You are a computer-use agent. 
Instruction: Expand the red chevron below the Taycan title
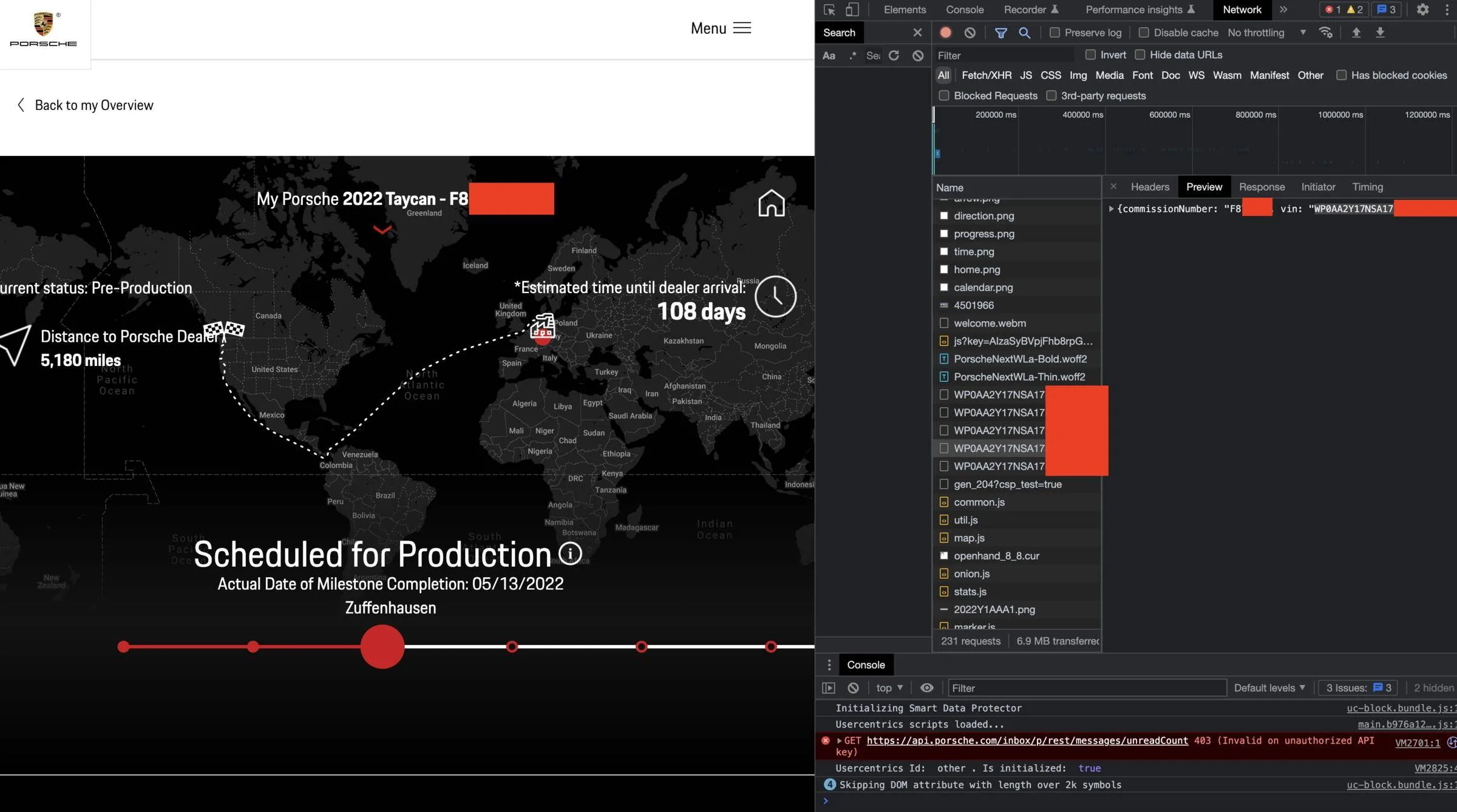pyautogui.click(x=382, y=229)
